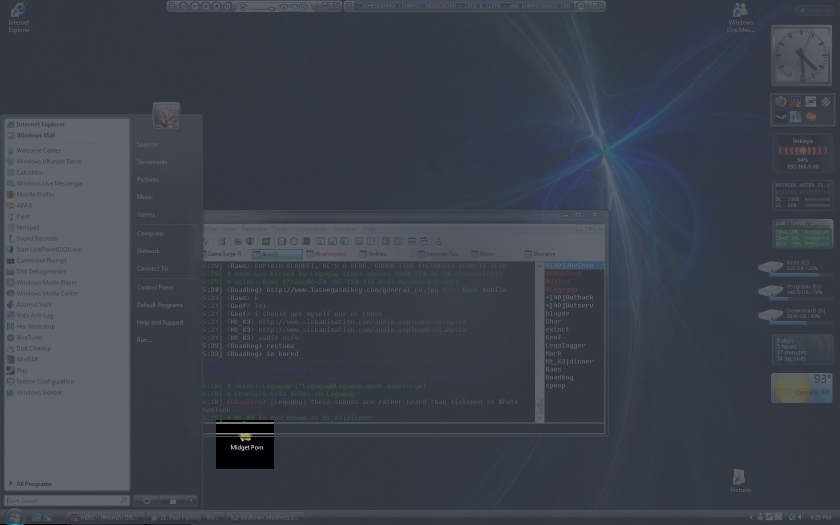Open WinRAR from the Start menu
This screenshot has width=840, height=525.
(x=27, y=359)
